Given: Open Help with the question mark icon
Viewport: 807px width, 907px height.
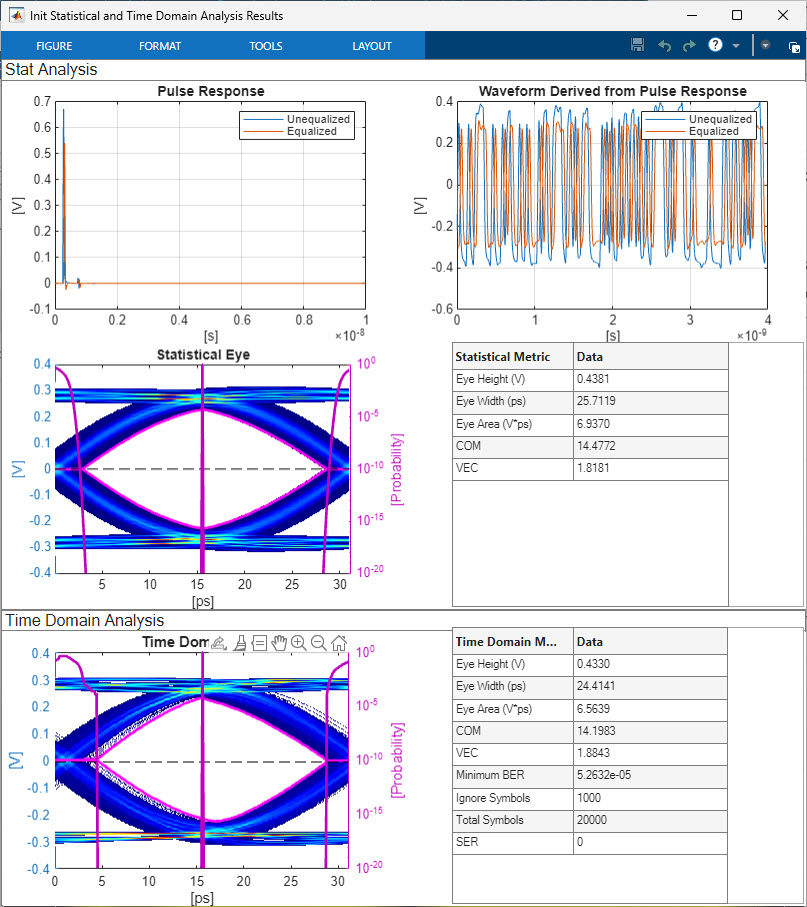Looking at the screenshot, I should tap(715, 45).
